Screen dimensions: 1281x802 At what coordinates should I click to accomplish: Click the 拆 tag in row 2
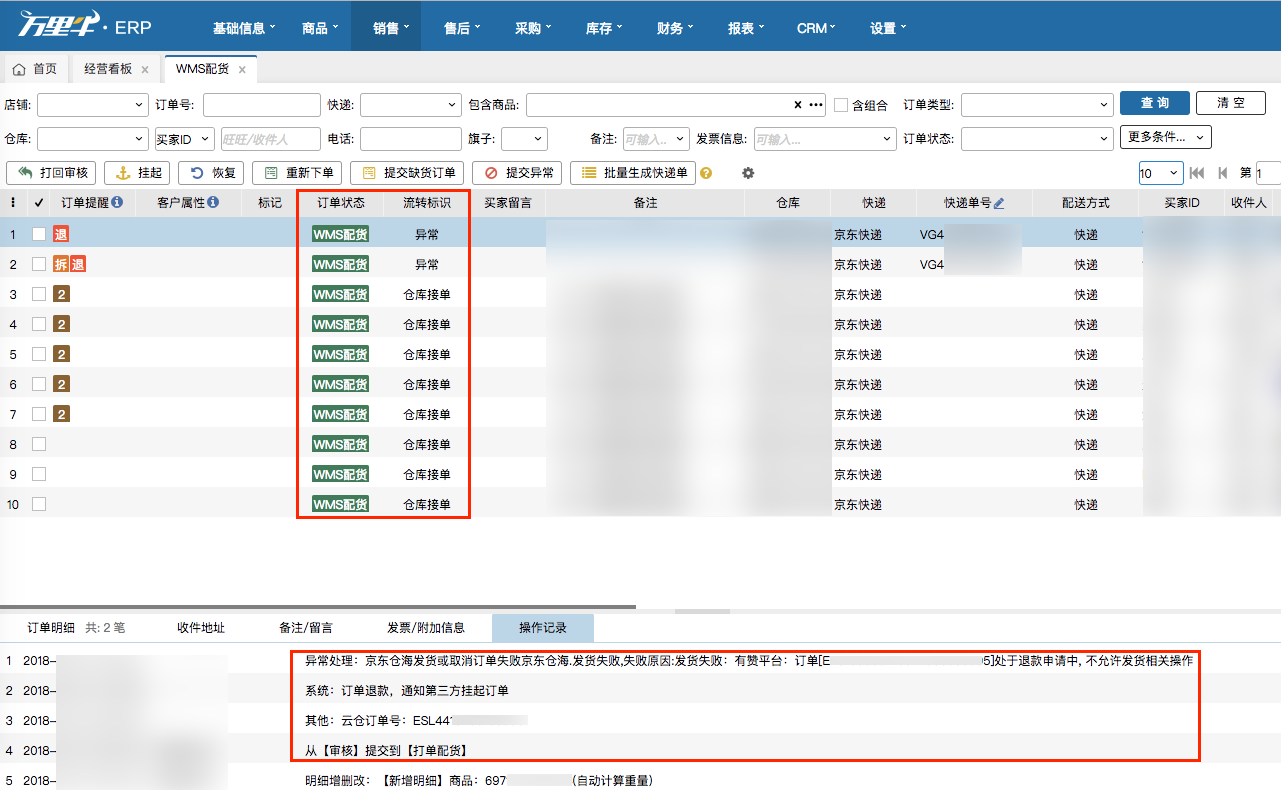pyautogui.click(x=61, y=265)
